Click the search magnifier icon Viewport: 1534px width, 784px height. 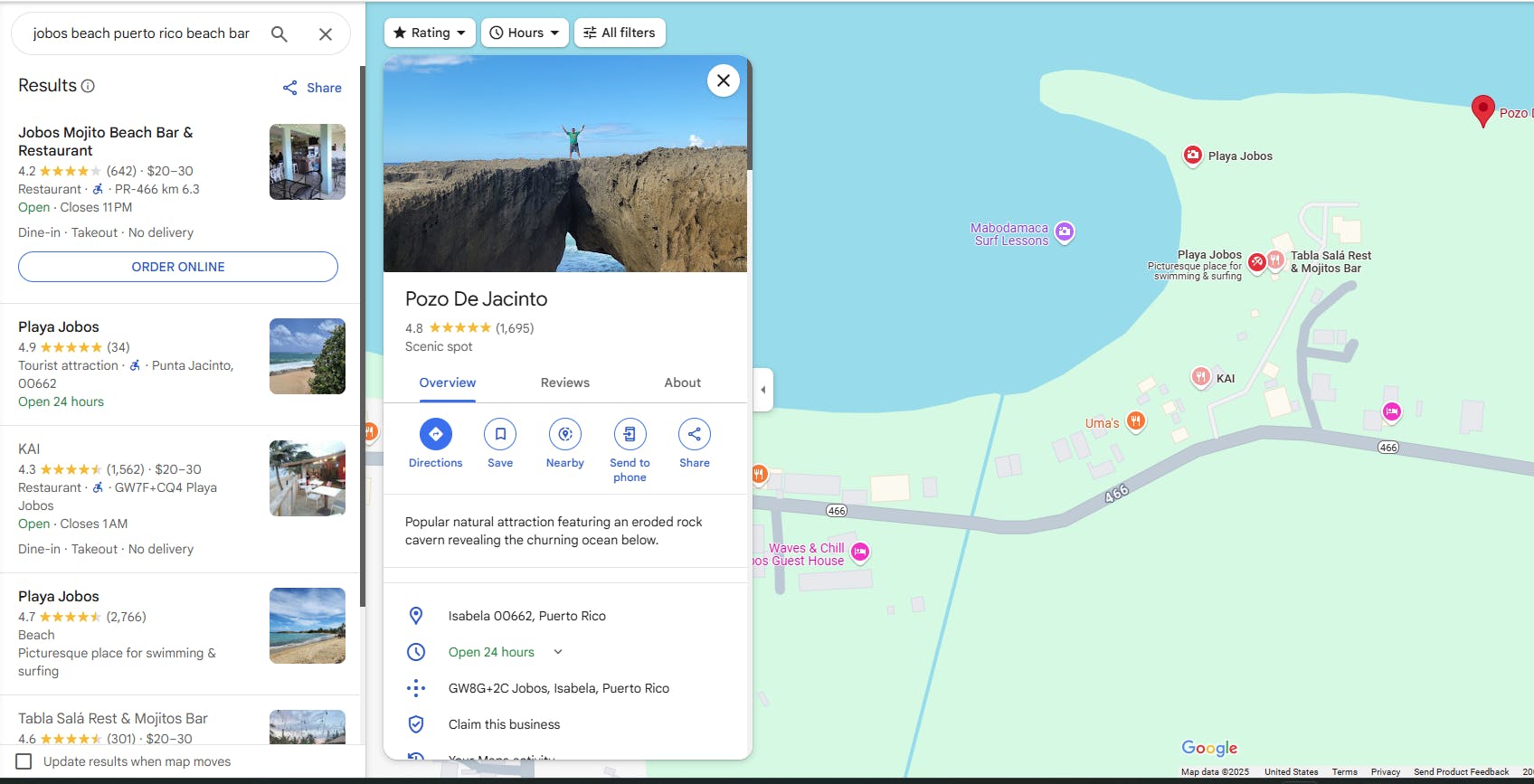(279, 34)
